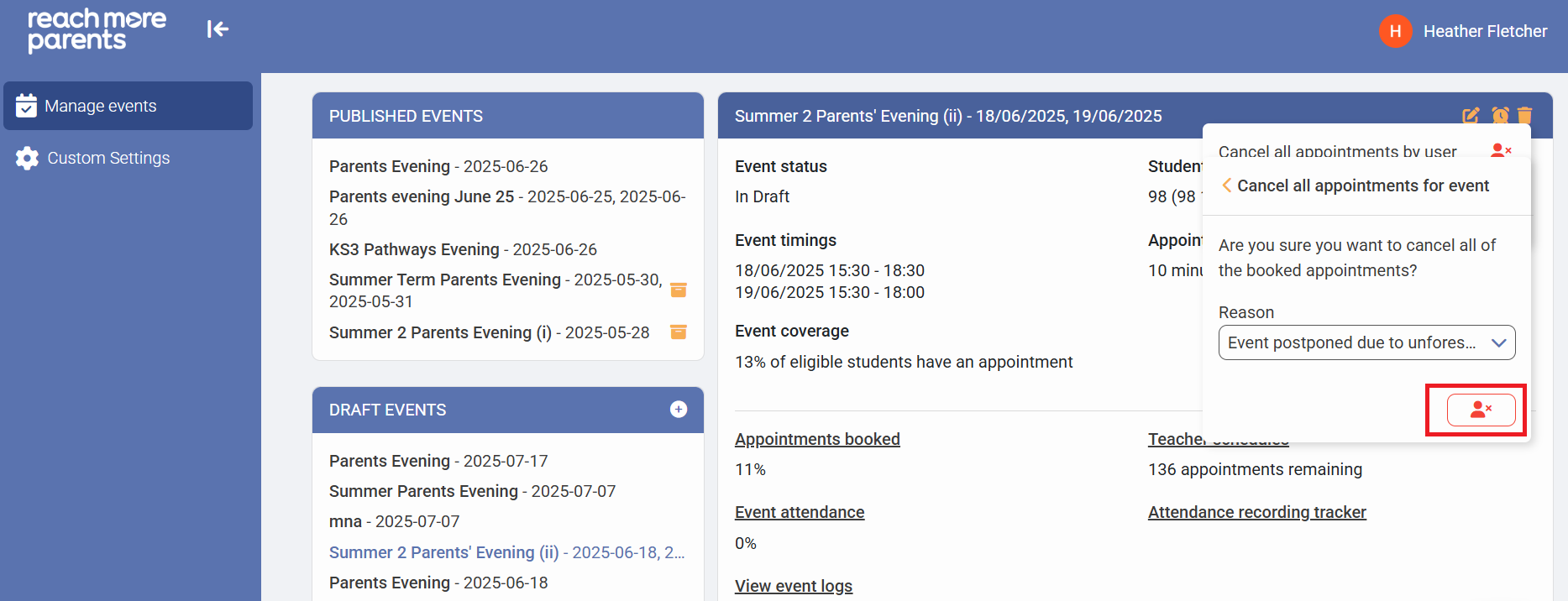Open Custom Settings in the sidebar
This screenshot has width=1568, height=601.
click(108, 158)
